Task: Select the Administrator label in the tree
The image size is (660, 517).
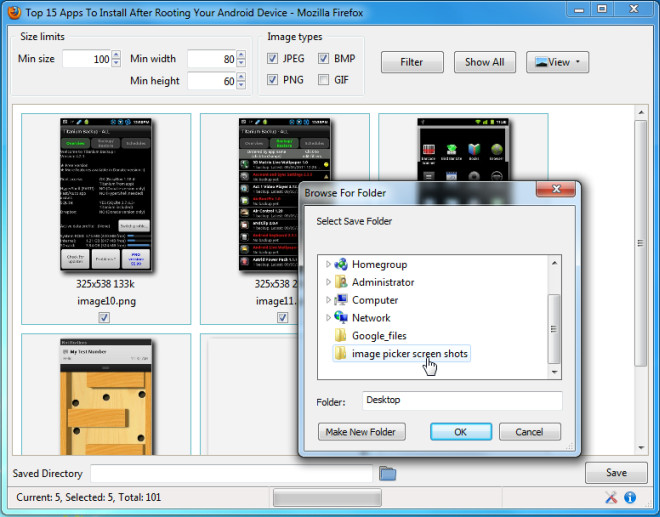Action: (x=383, y=282)
